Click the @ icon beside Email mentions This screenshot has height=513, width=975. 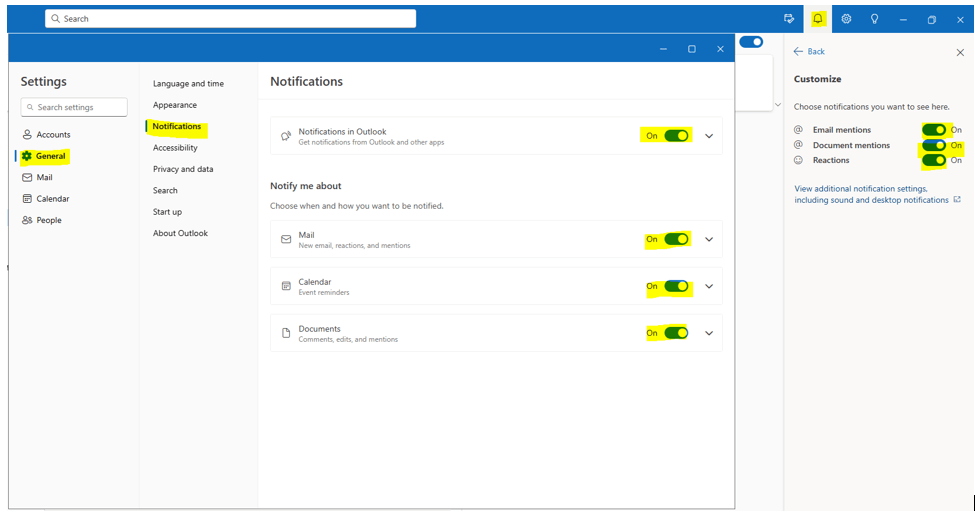[x=798, y=130]
